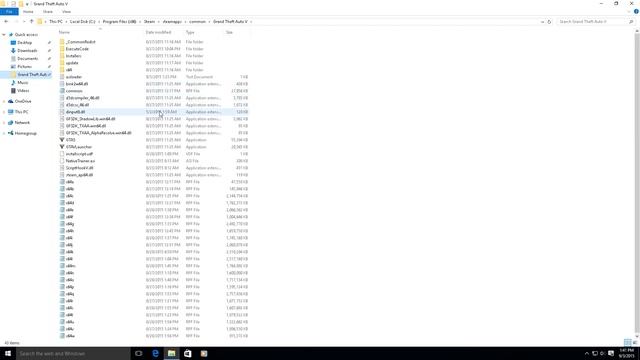This screenshot has width=640, height=360.
Task: Open Music in Quick access
Action: (x=22, y=82)
